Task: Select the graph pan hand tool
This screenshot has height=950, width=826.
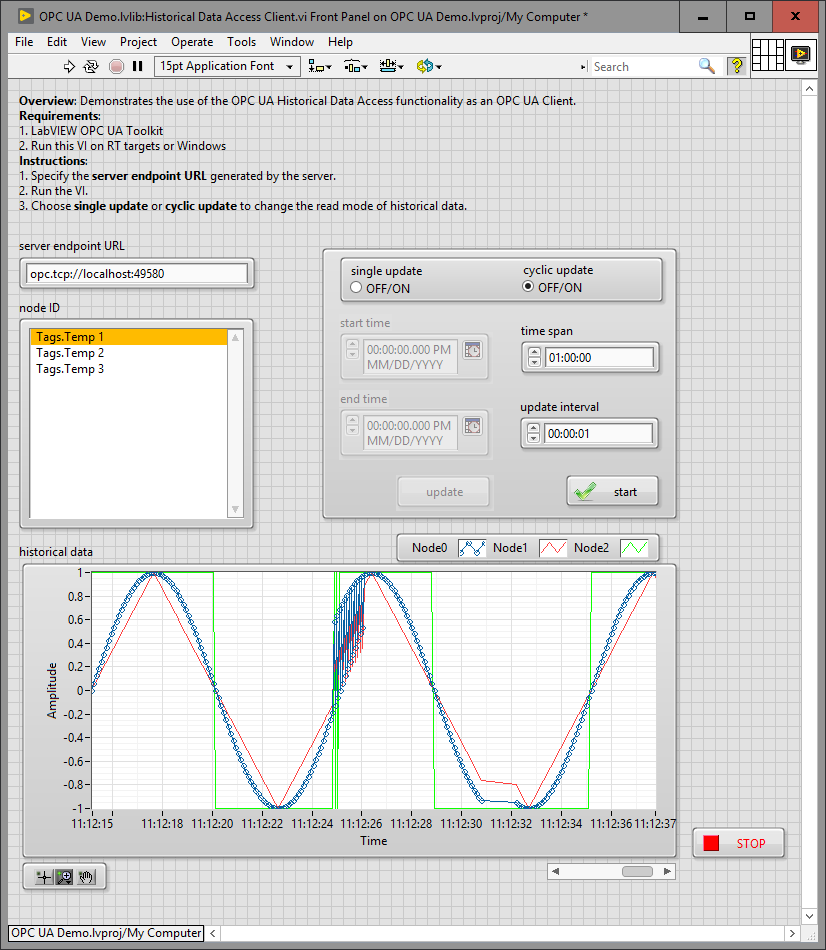Action: point(85,877)
